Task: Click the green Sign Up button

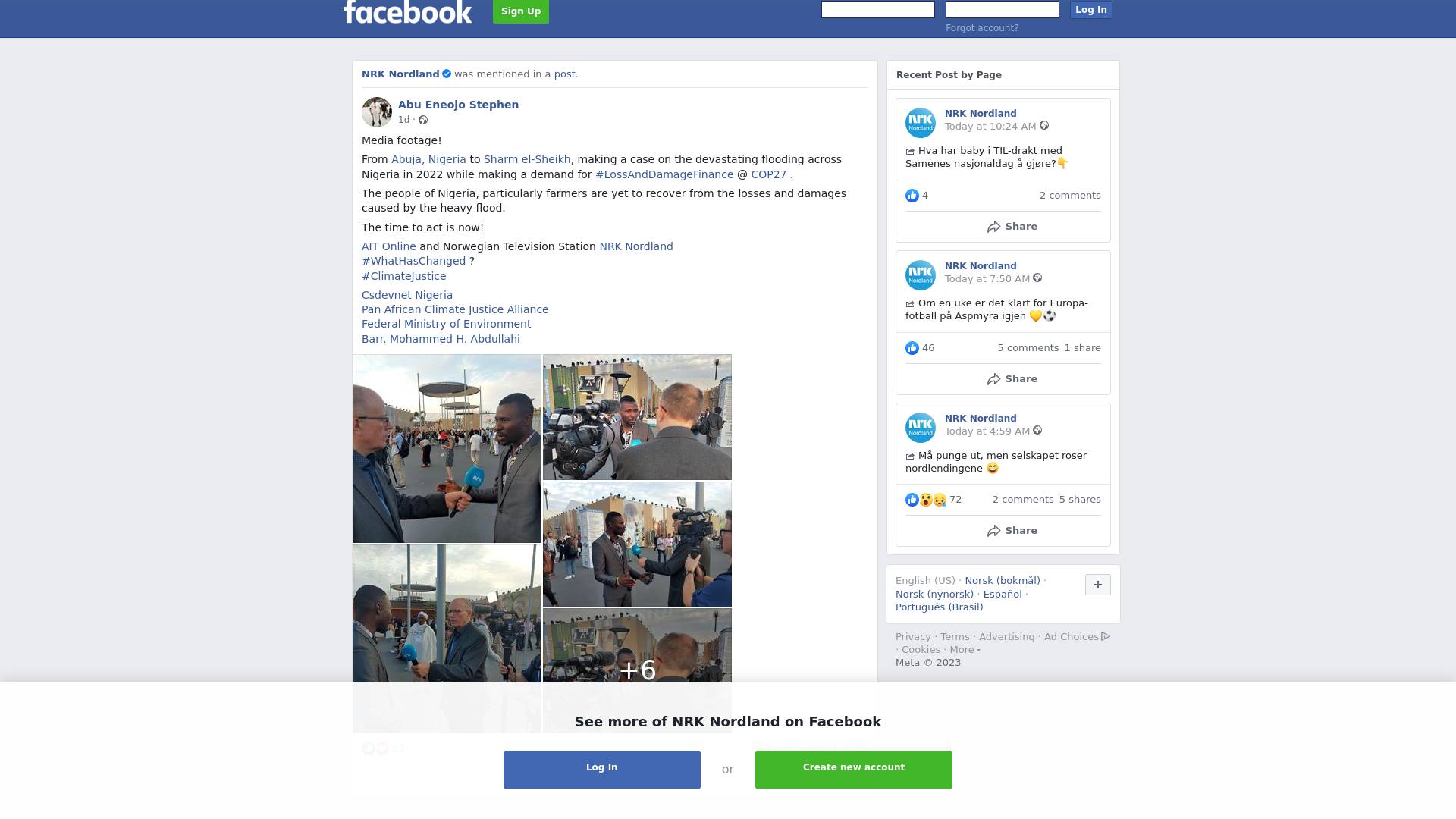Action: (x=521, y=11)
